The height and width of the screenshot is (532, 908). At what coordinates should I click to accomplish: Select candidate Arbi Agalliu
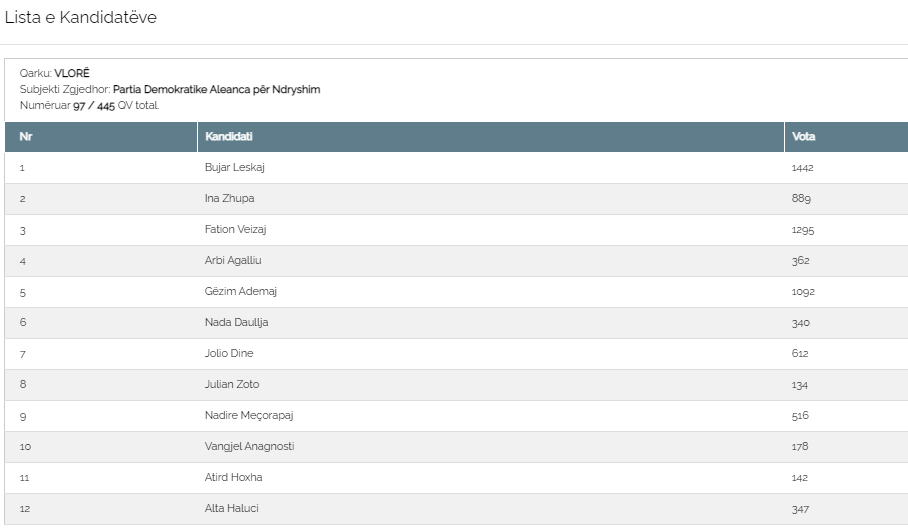233,261
